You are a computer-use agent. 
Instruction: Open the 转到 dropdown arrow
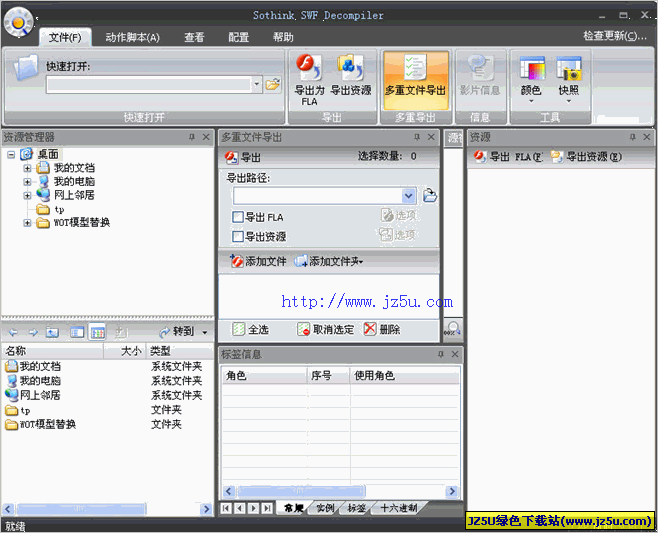click(205, 332)
